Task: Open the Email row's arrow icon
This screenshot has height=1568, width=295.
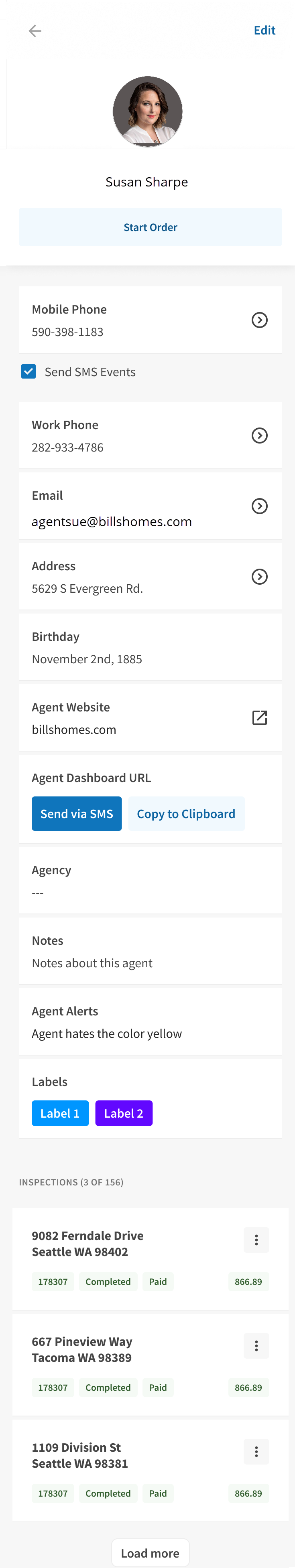Action: (260, 506)
